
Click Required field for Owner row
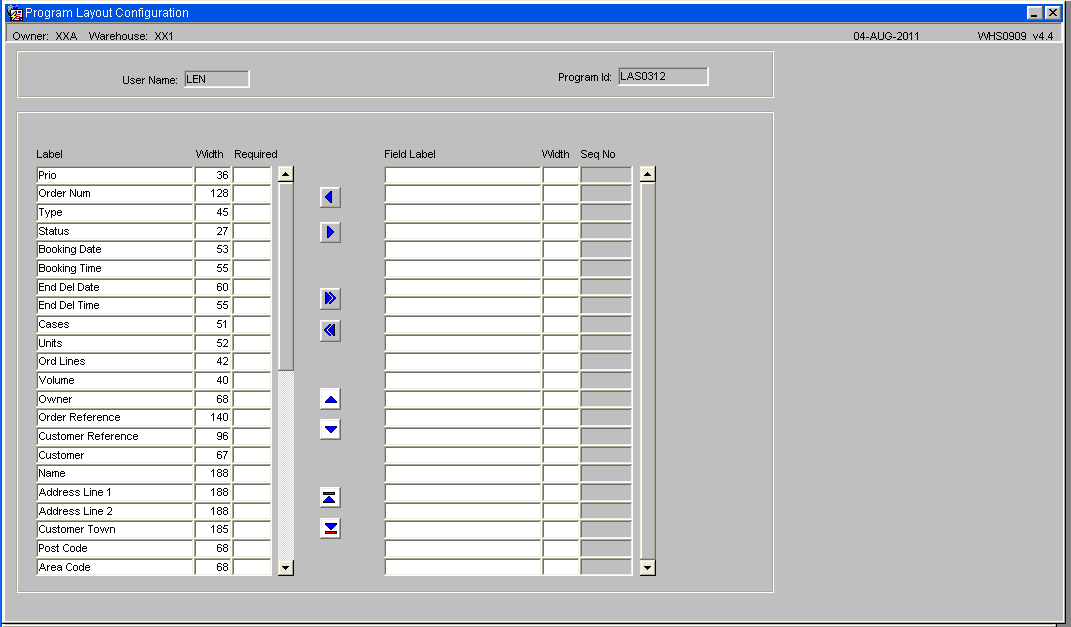click(252, 399)
